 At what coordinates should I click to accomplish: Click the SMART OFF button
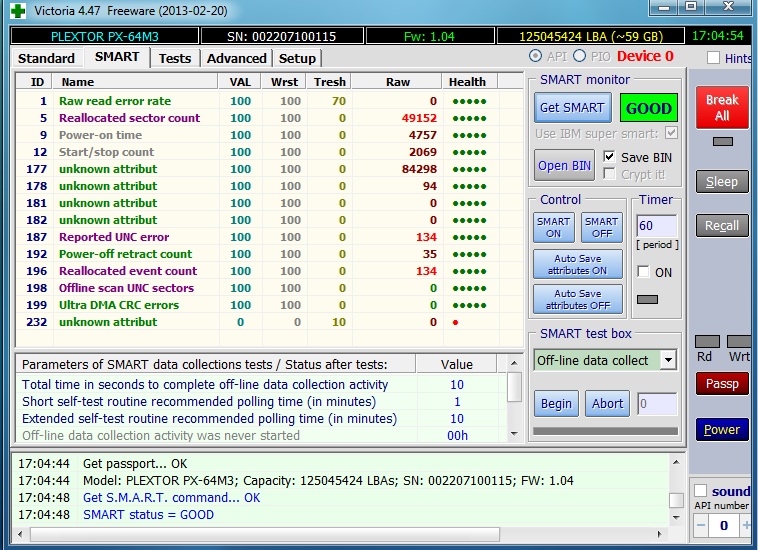(x=601, y=227)
